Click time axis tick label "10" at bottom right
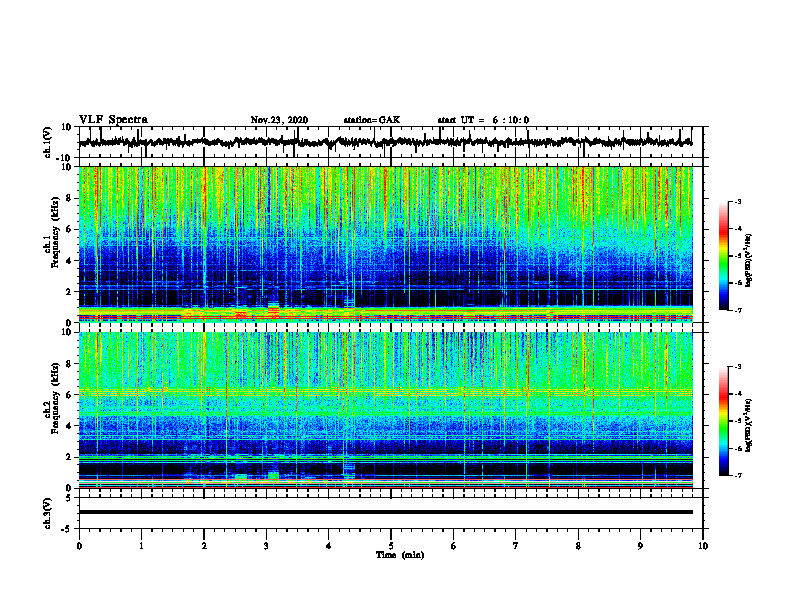The image size is (792, 612). click(703, 546)
